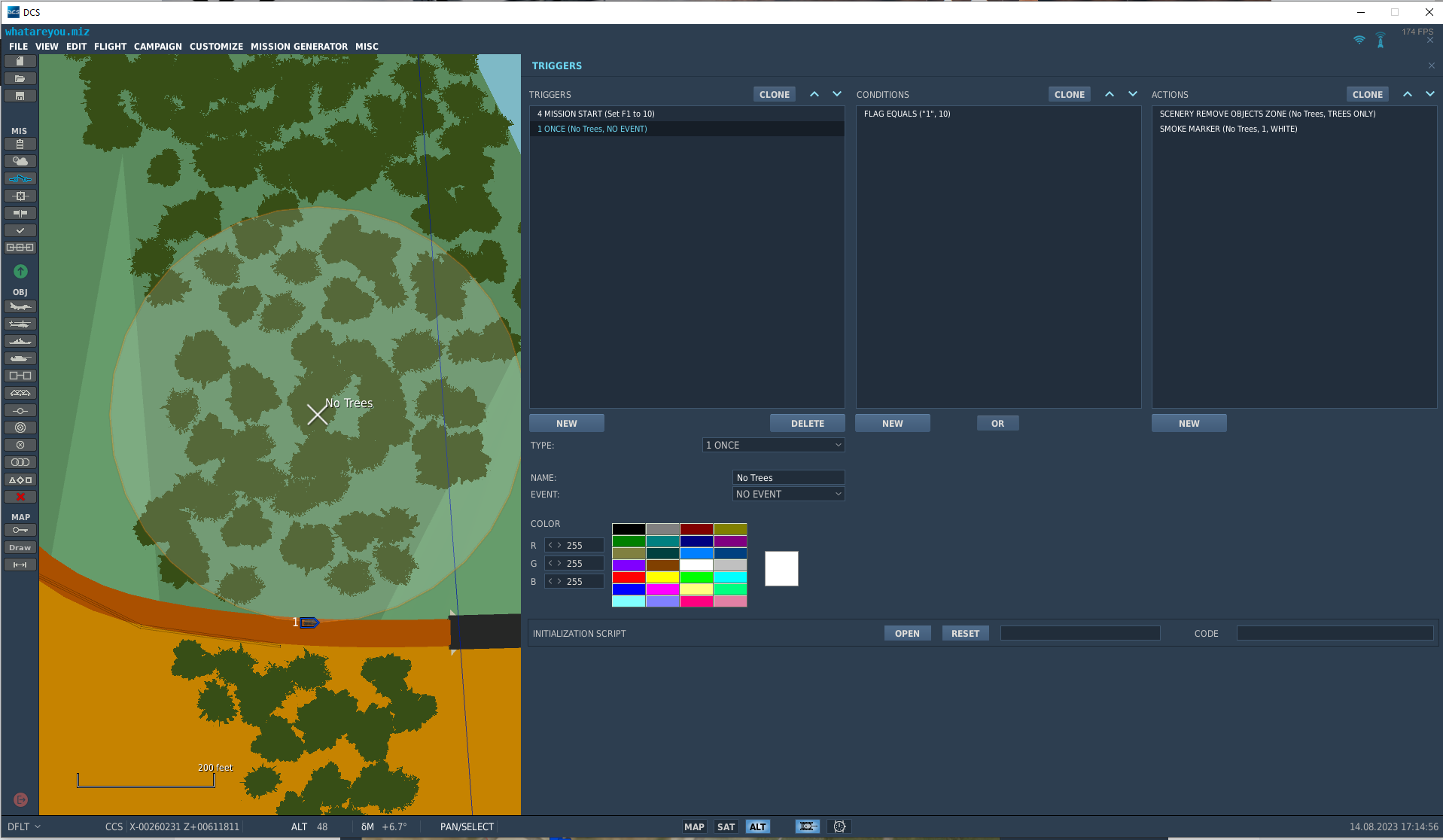Open the MISSION GENERATOR menu
This screenshot has height=840, width=1443.
tap(299, 47)
